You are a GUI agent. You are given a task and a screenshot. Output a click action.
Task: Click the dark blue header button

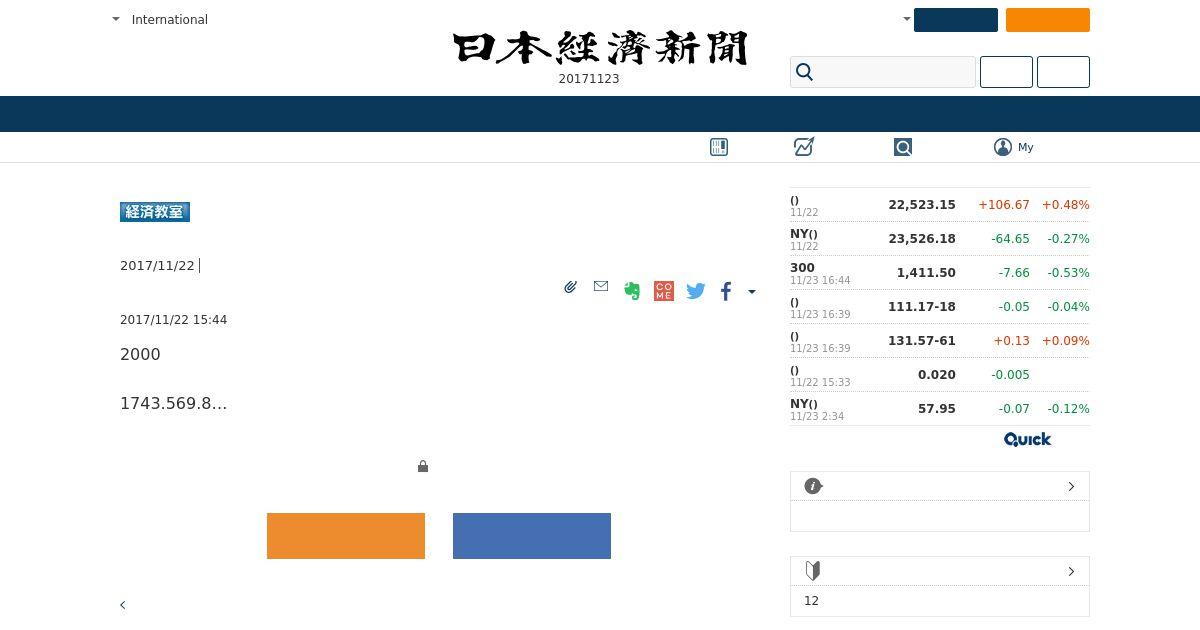[x=956, y=20]
